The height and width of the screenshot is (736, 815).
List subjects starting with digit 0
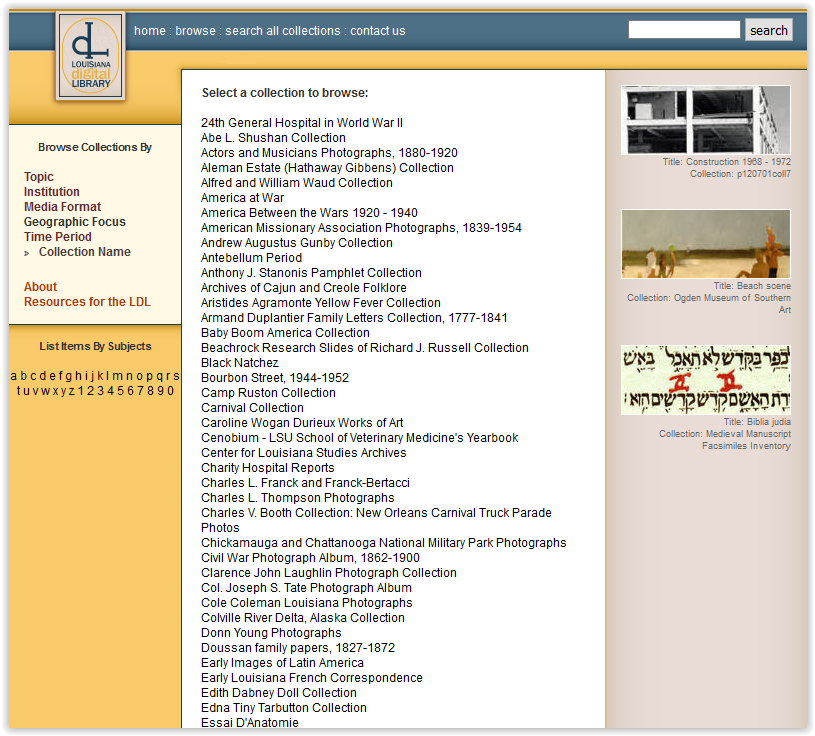(x=169, y=391)
